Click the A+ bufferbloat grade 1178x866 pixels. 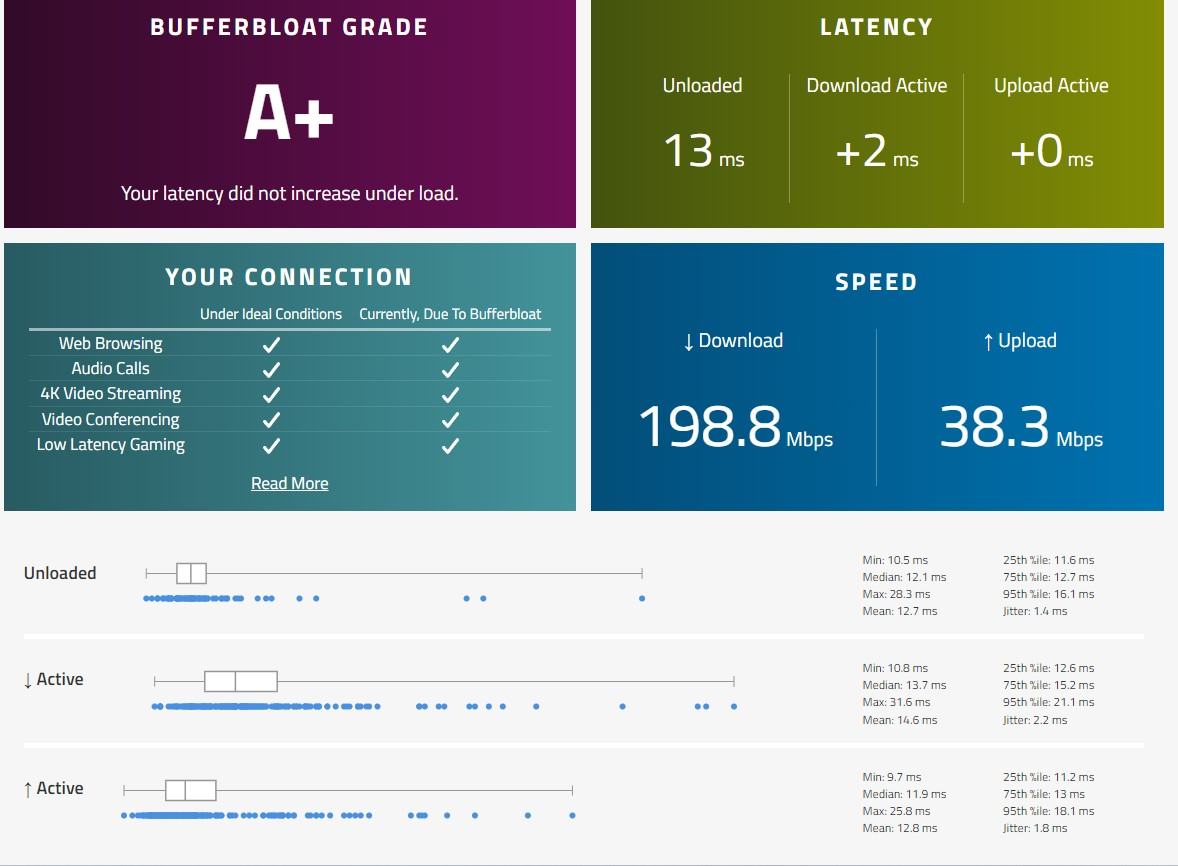pyautogui.click(x=289, y=113)
